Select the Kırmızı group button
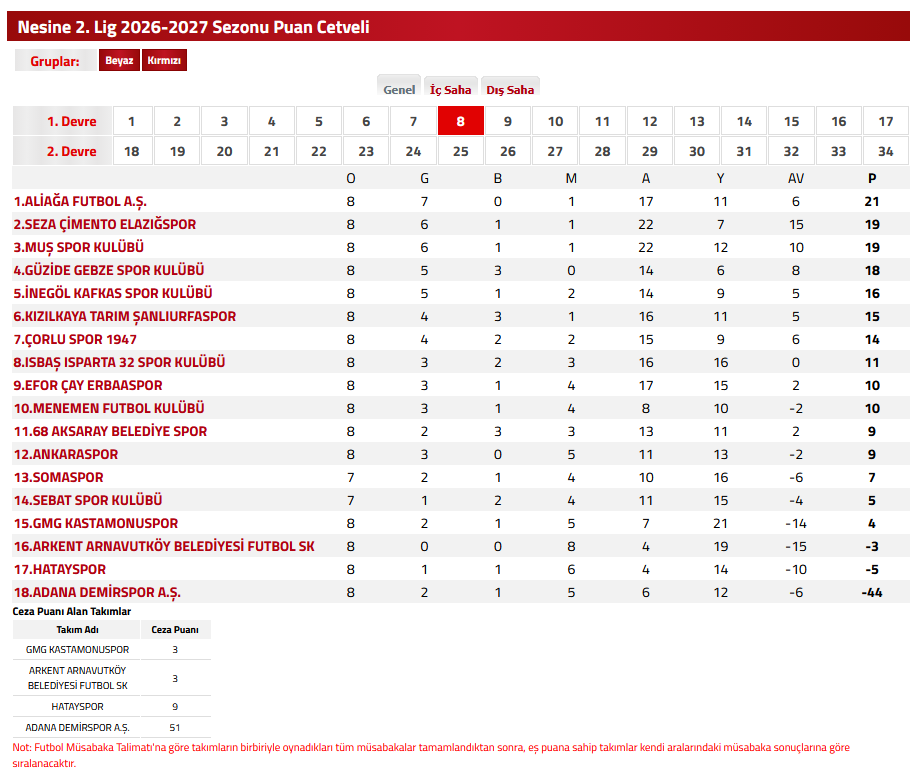The height and width of the screenshot is (778, 911). click(x=164, y=60)
